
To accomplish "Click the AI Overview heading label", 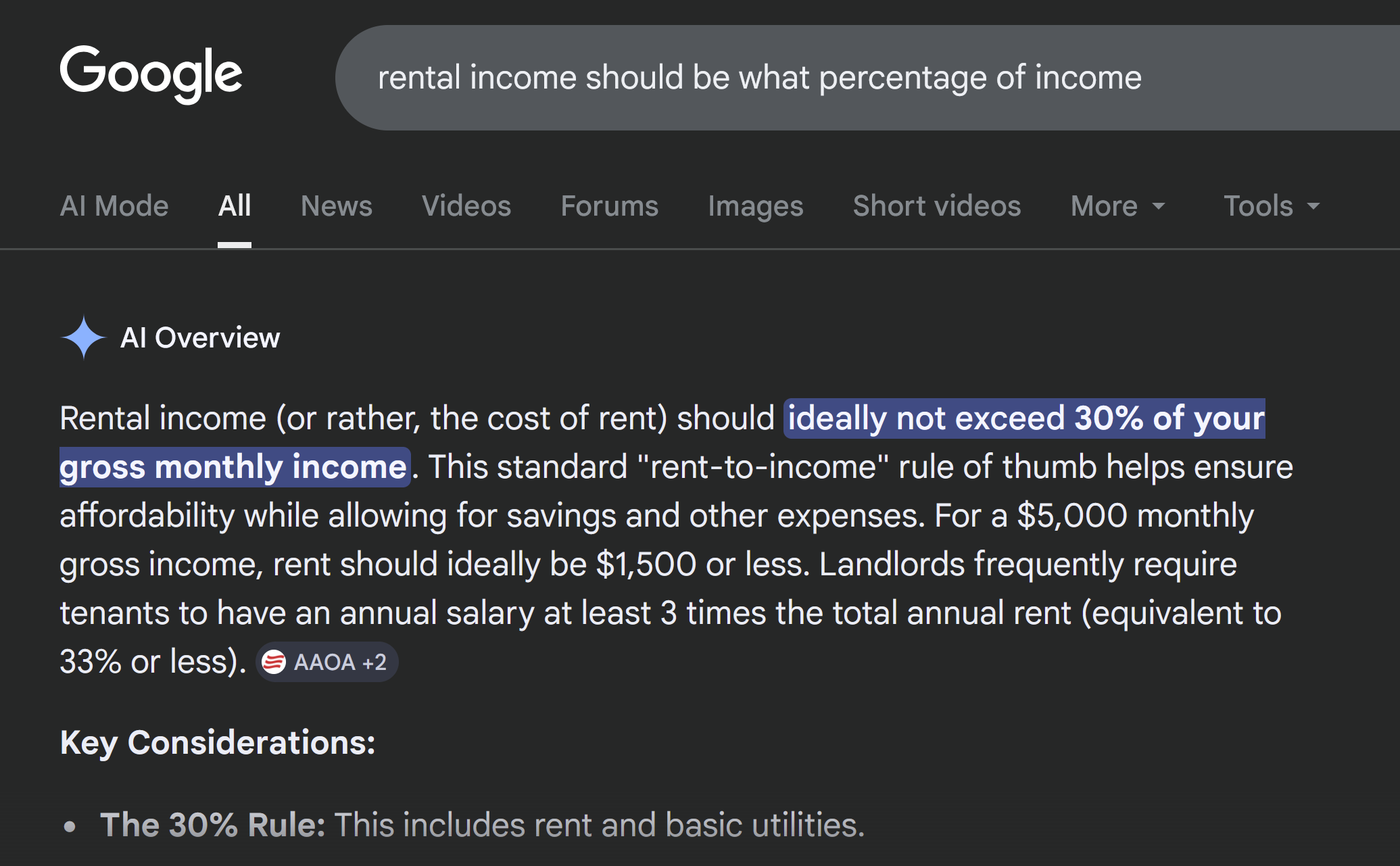I will click(x=199, y=337).
